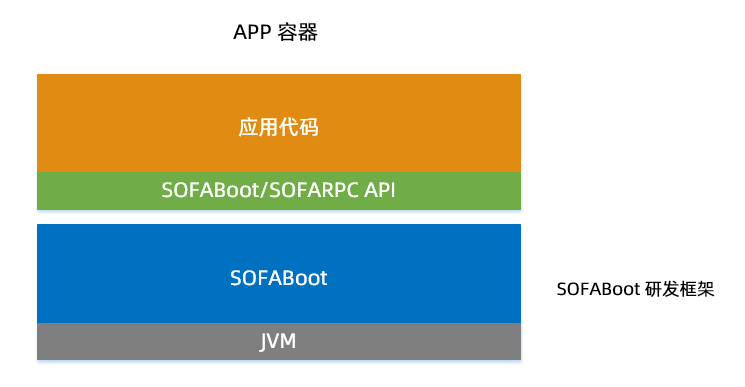Screen dimensions: 745x387
Task: Click the 应用代码 label text
Action: tap(278, 127)
